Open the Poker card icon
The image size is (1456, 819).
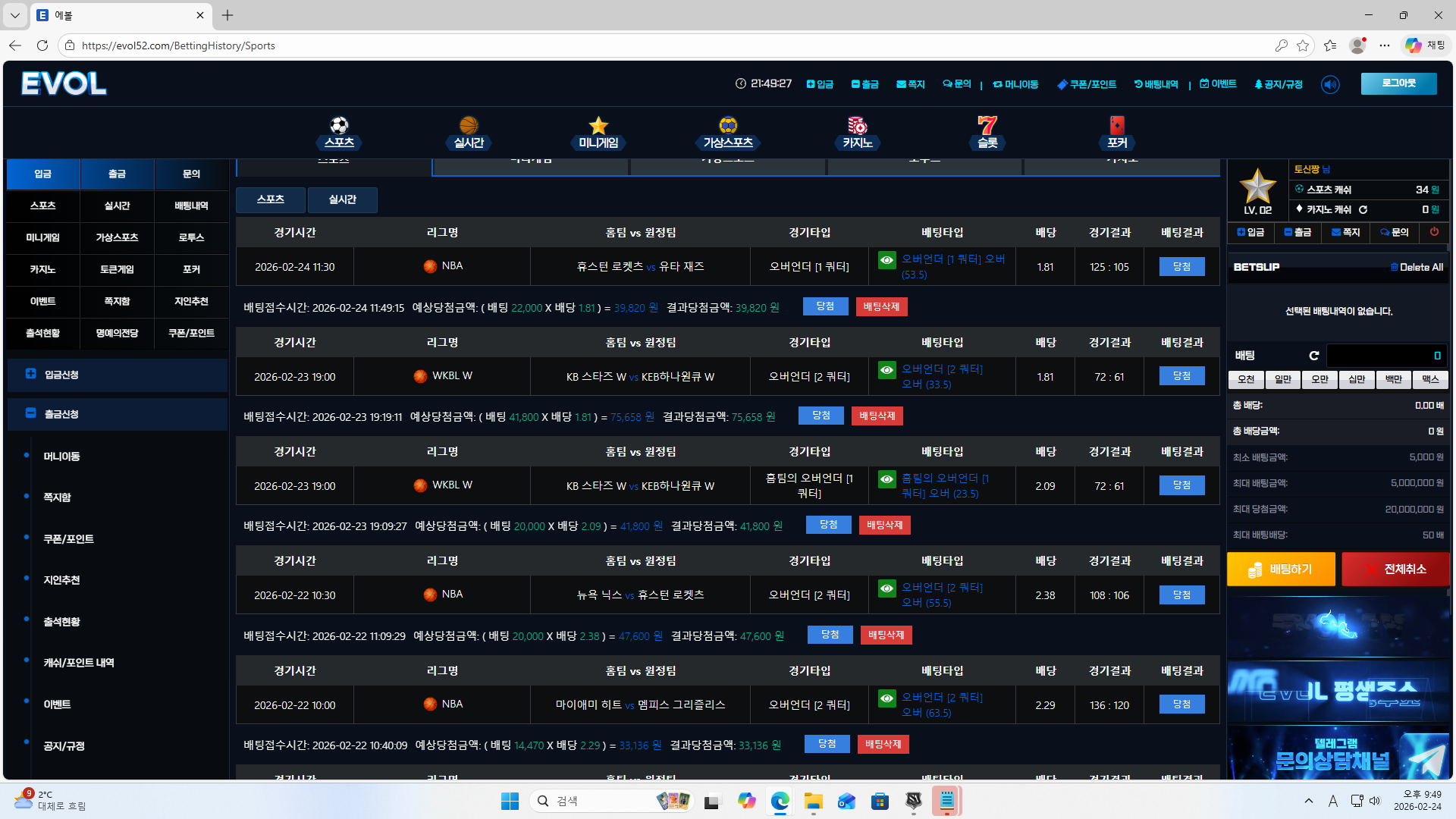click(x=1116, y=126)
